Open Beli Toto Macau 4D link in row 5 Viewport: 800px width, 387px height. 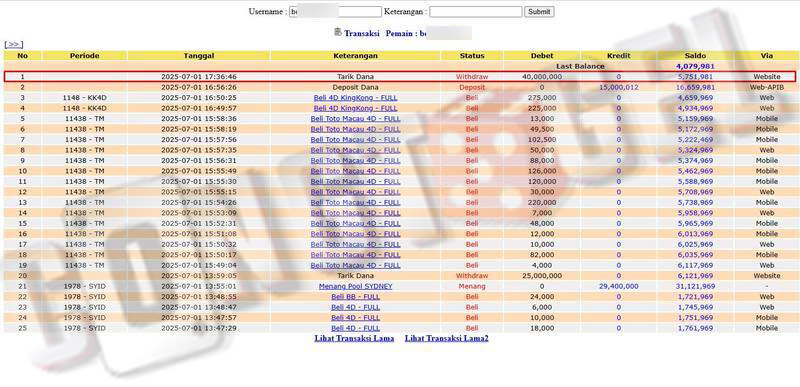pyautogui.click(x=356, y=118)
